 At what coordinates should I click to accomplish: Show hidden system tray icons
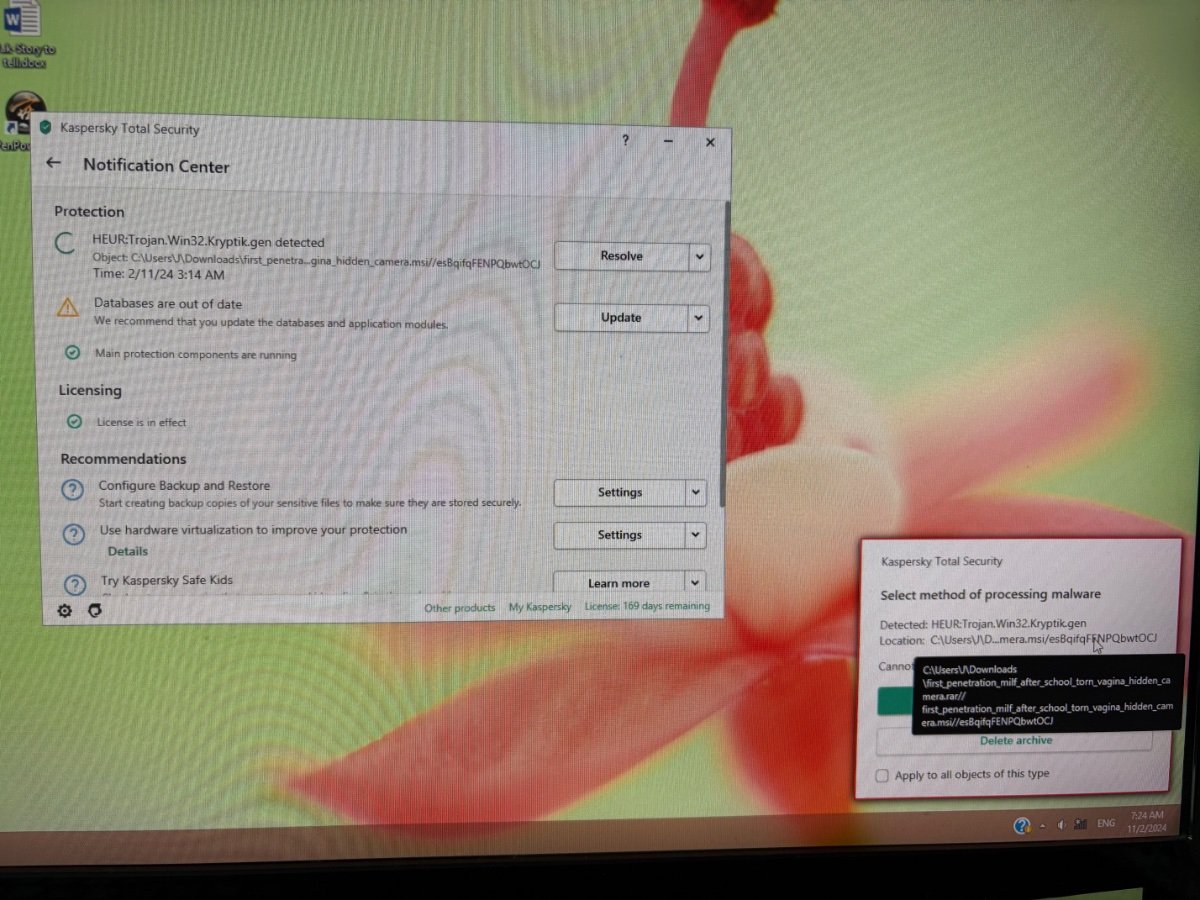pyautogui.click(x=1043, y=826)
